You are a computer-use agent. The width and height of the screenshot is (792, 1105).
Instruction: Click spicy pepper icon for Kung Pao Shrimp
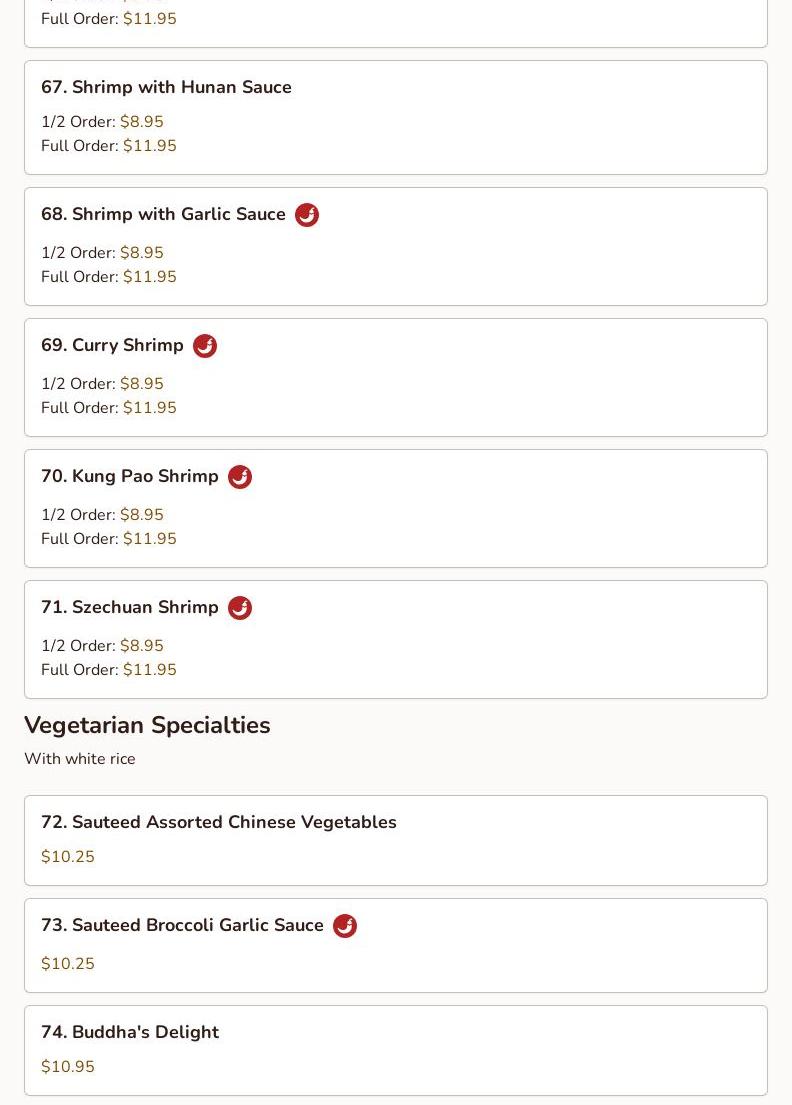pyautogui.click(x=240, y=477)
